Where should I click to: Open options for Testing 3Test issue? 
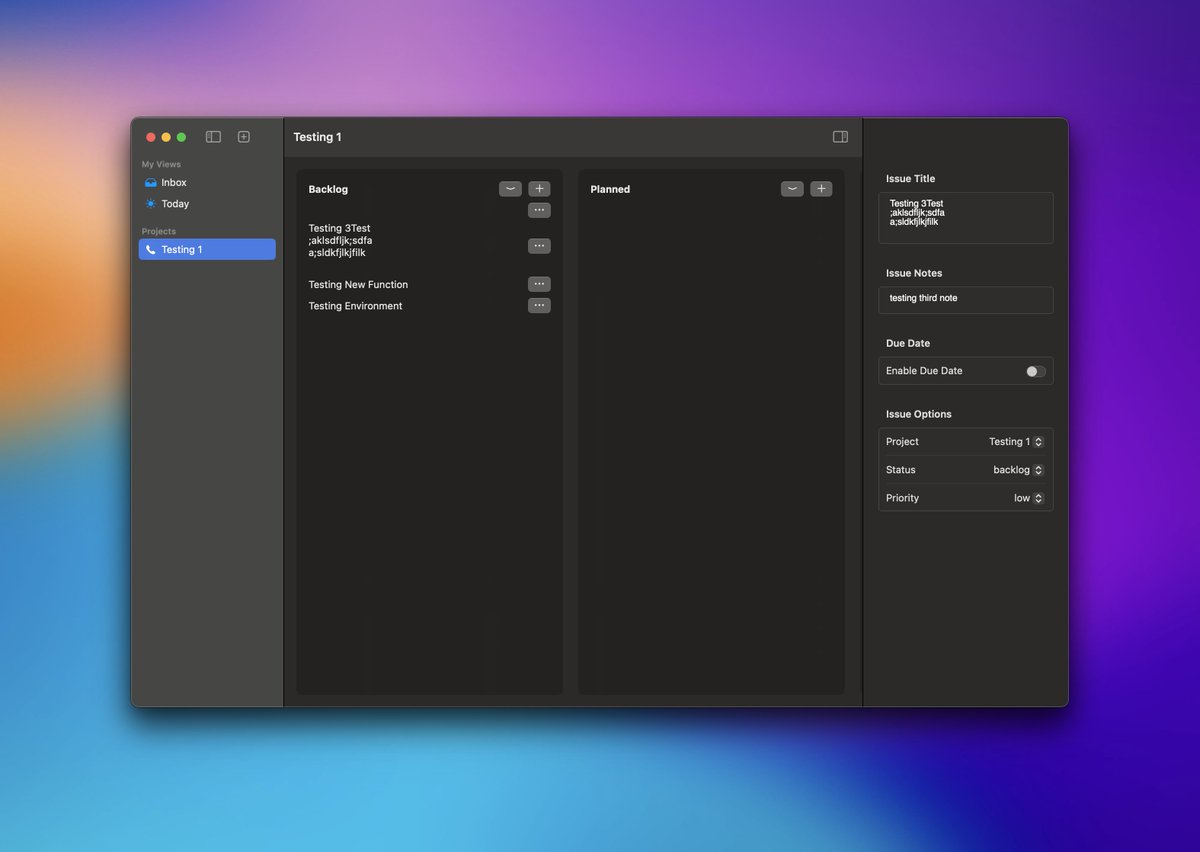point(539,246)
